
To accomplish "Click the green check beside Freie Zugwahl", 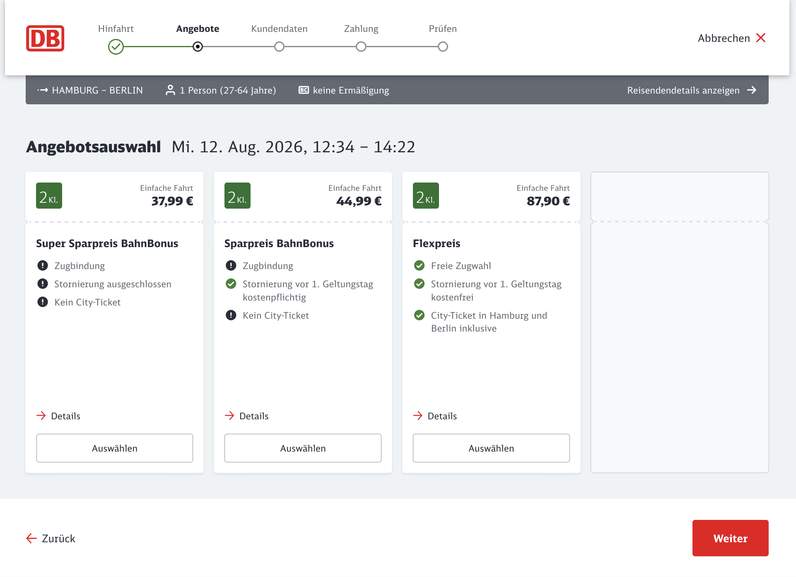I will tap(419, 265).
